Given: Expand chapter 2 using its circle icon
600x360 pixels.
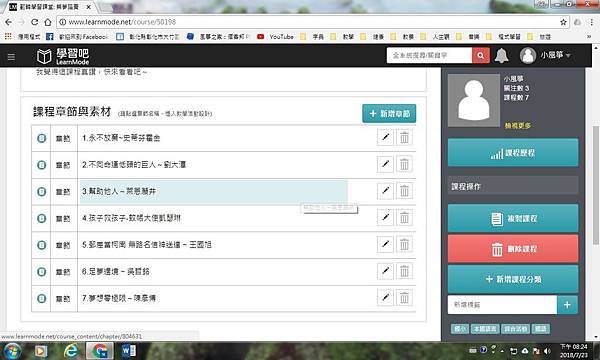Looking at the screenshot, I should click(x=41, y=165).
